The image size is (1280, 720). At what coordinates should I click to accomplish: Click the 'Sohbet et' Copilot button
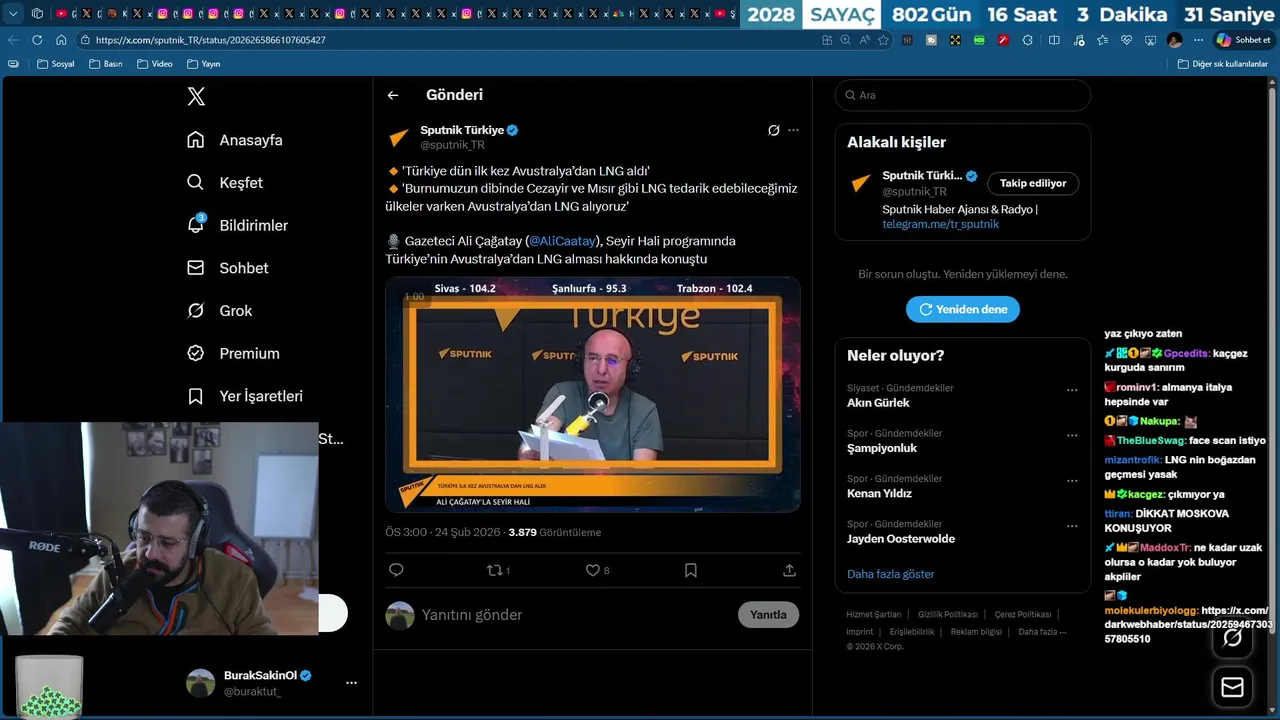pos(1243,40)
